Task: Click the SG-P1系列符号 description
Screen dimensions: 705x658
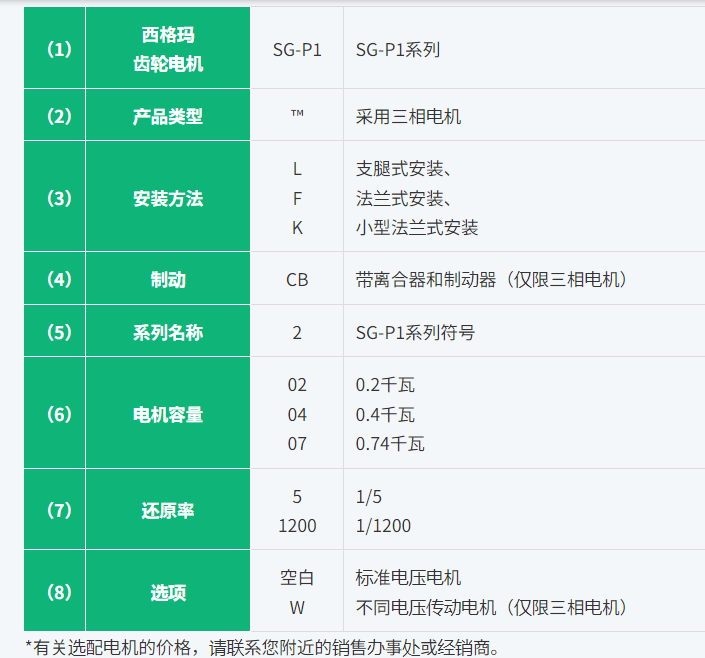Action: [x=415, y=333]
